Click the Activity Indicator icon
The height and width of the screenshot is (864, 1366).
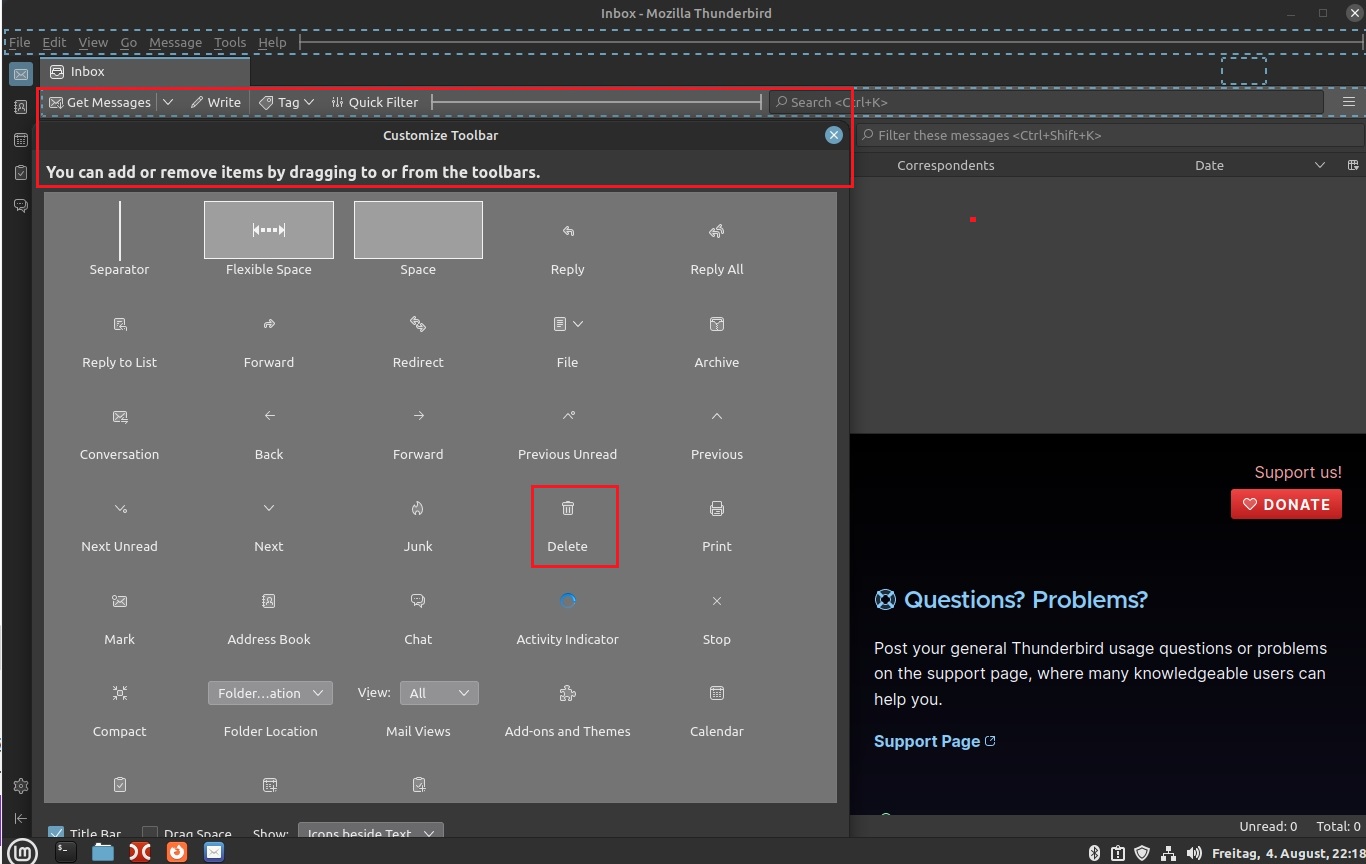567,601
